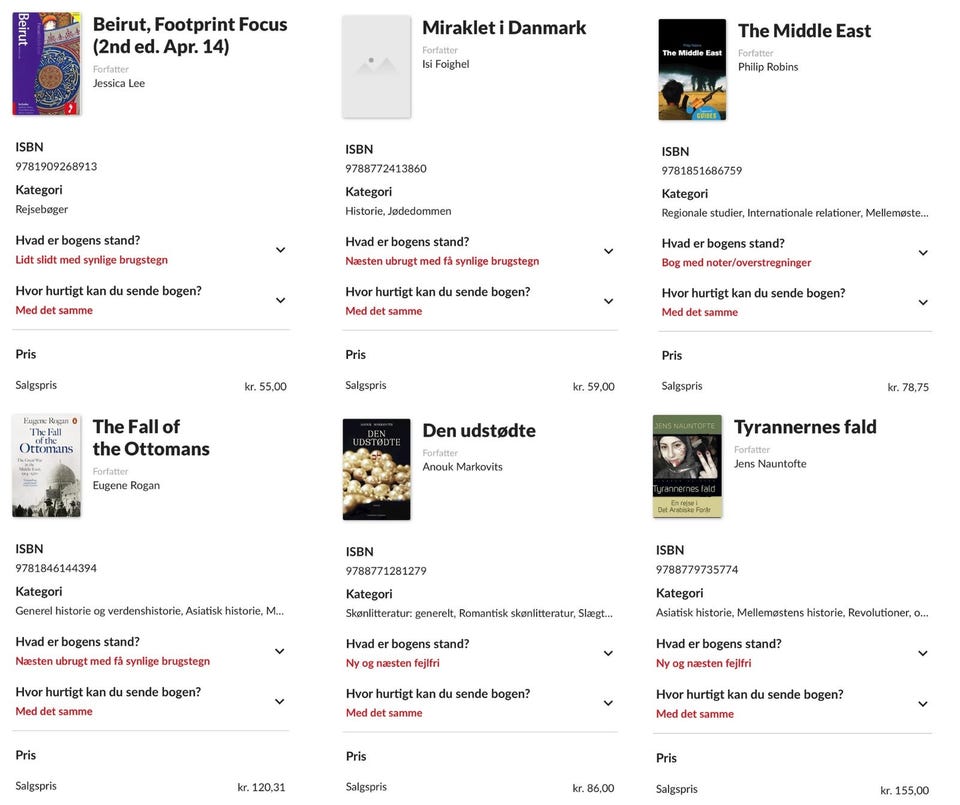Select The Middle East book cover

click(x=692, y=69)
